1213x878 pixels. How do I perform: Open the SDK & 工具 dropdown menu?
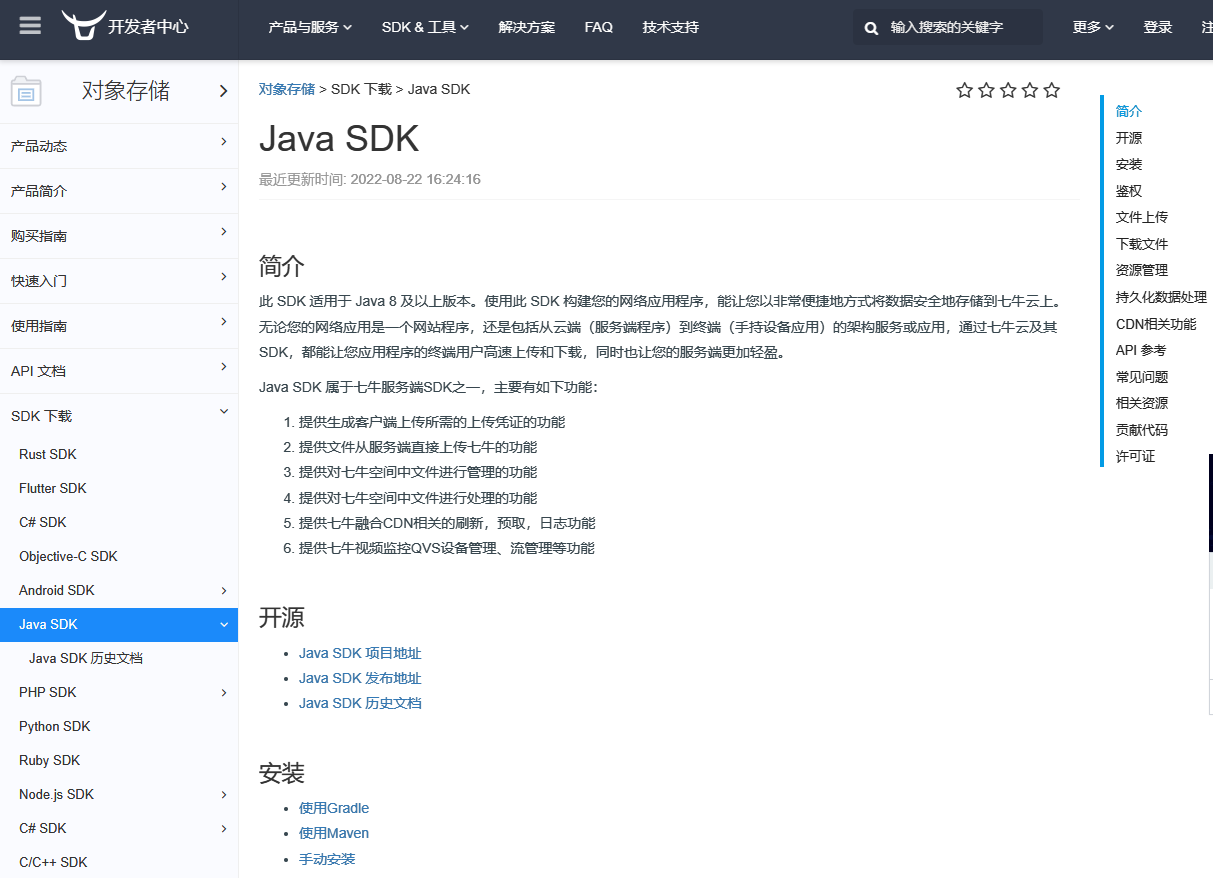425,28
